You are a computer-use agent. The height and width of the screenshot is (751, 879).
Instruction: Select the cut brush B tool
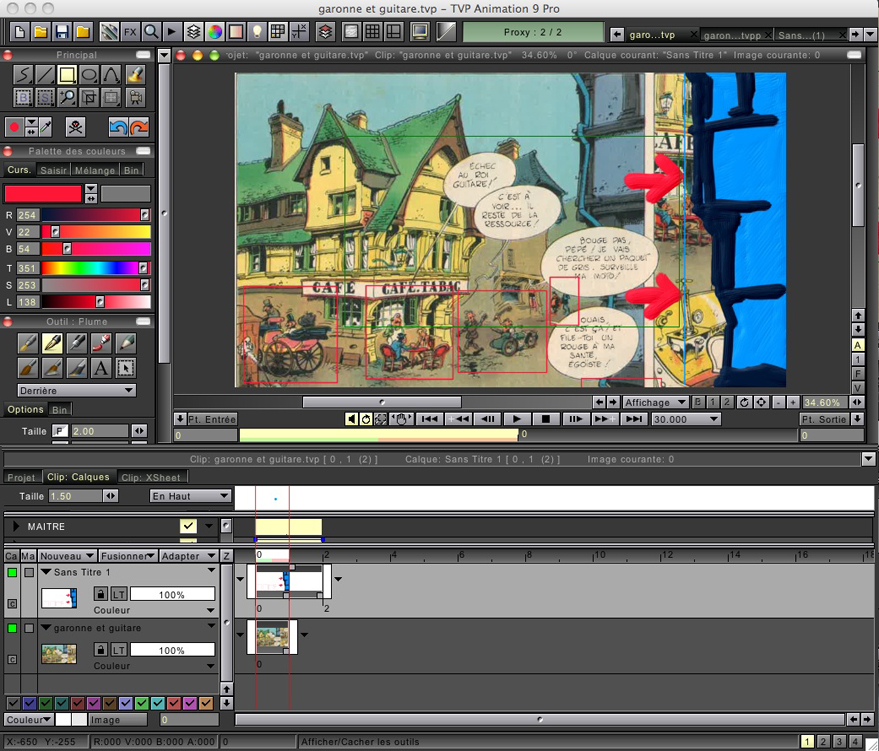coord(23,98)
